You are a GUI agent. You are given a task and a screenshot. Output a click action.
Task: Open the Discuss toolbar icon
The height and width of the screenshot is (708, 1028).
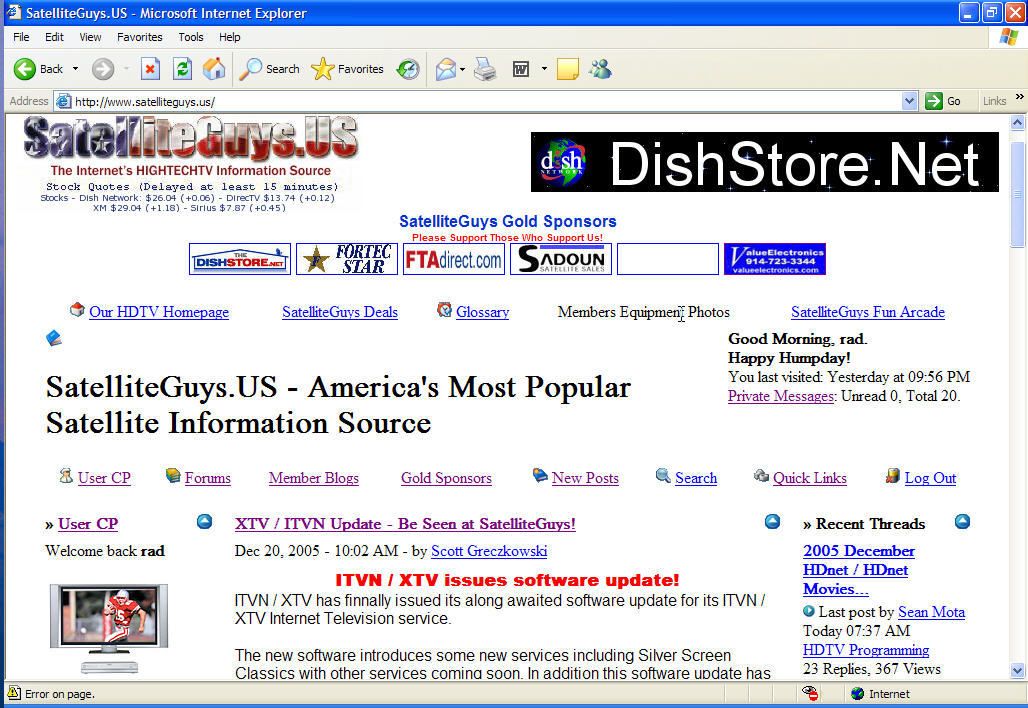point(568,69)
